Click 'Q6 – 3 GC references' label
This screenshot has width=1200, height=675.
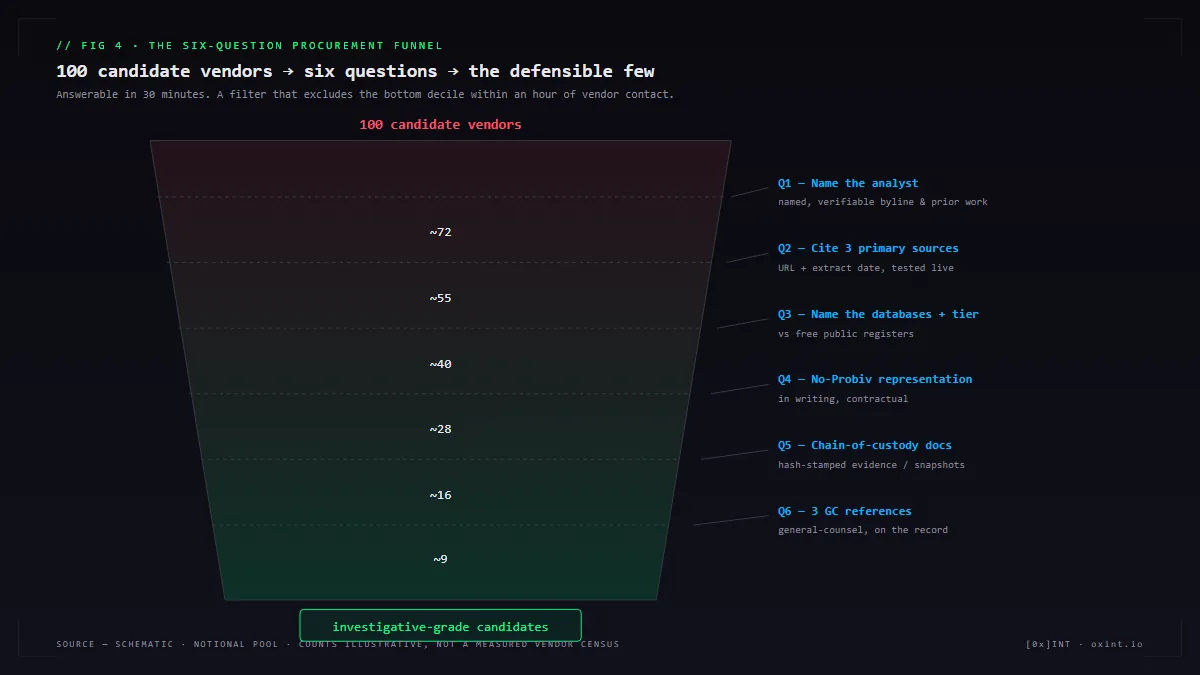845,511
